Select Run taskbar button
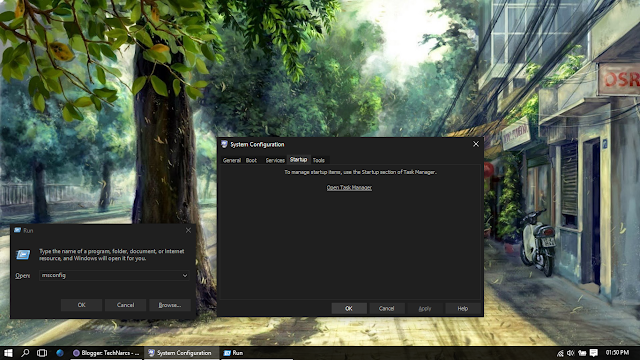The width and height of the screenshot is (640, 360). [x=256, y=353]
